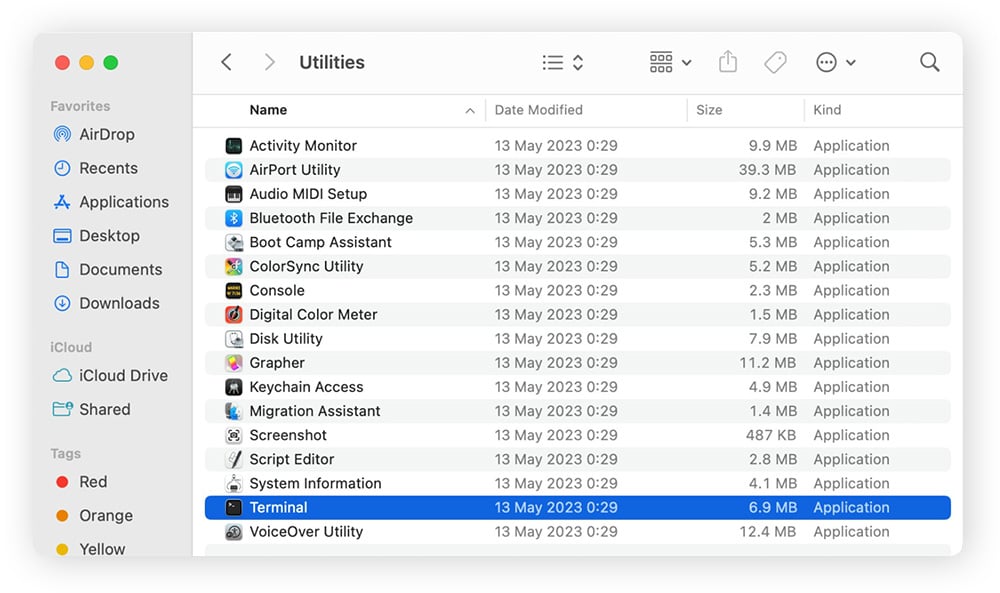The width and height of the screenshot is (1000, 593).
Task: Select the Keychain Access name
Action: tap(306, 387)
